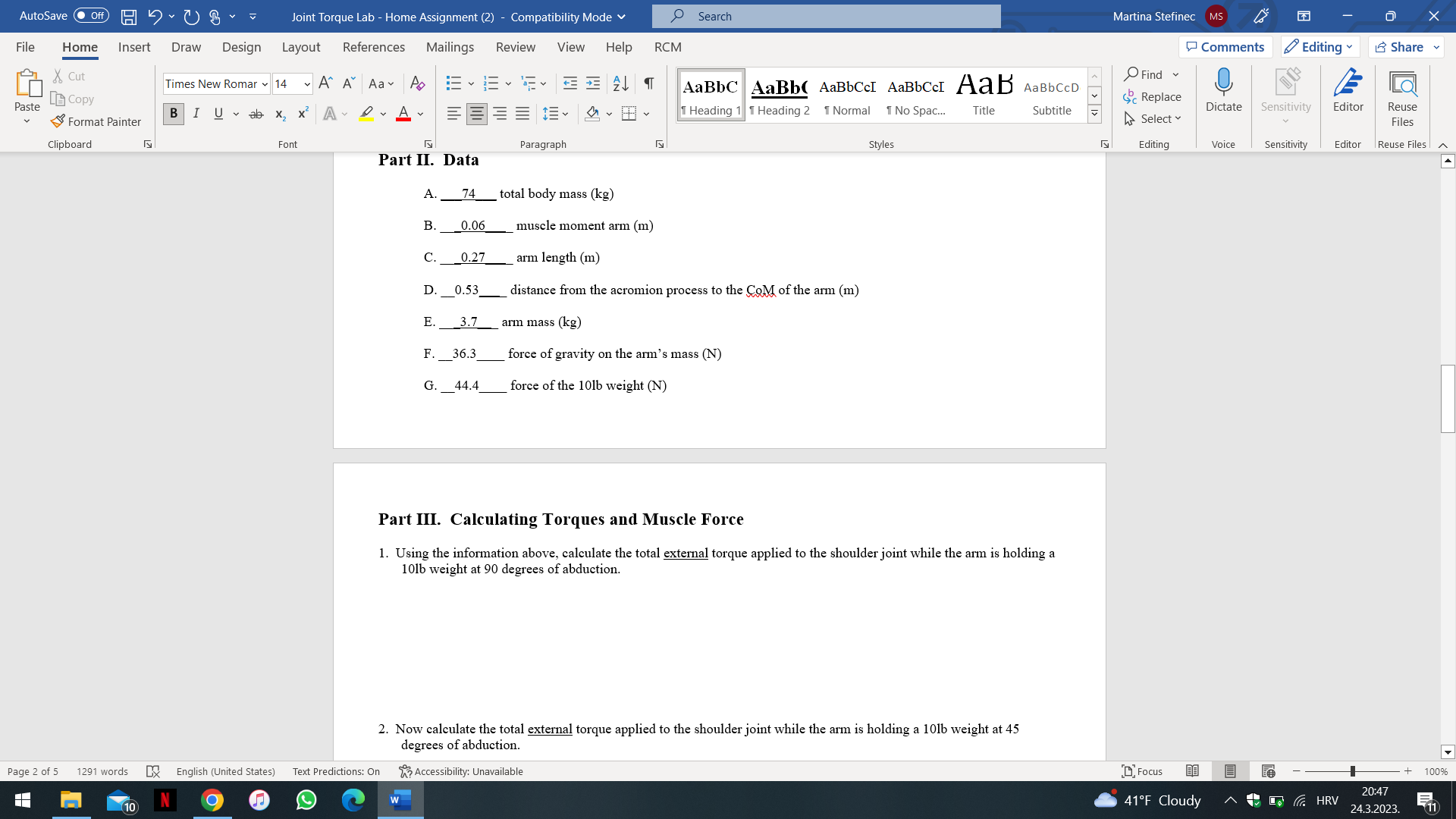Image resolution: width=1456 pixels, height=819 pixels.
Task: Click the title bar Search box
Action: click(x=827, y=16)
